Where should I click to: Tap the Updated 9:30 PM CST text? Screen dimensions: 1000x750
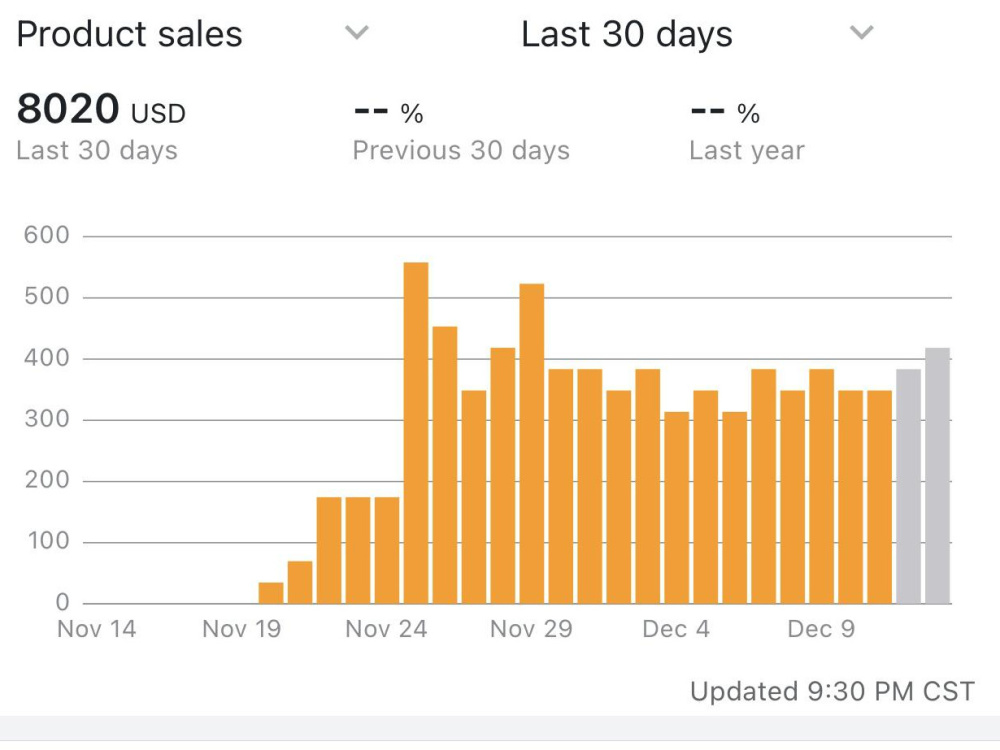click(x=832, y=691)
